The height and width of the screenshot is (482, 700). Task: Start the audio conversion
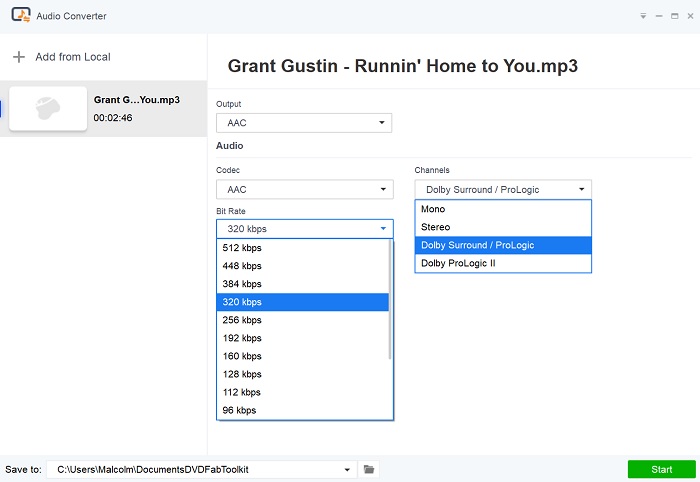[x=661, y=470]
